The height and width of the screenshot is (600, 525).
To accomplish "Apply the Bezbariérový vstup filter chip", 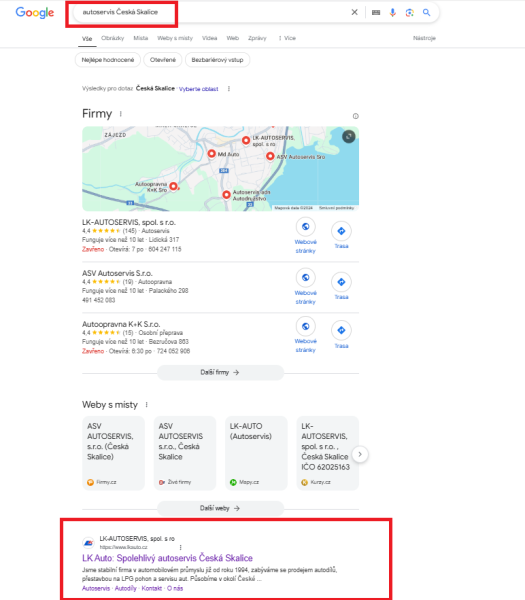I will (217, 60).
